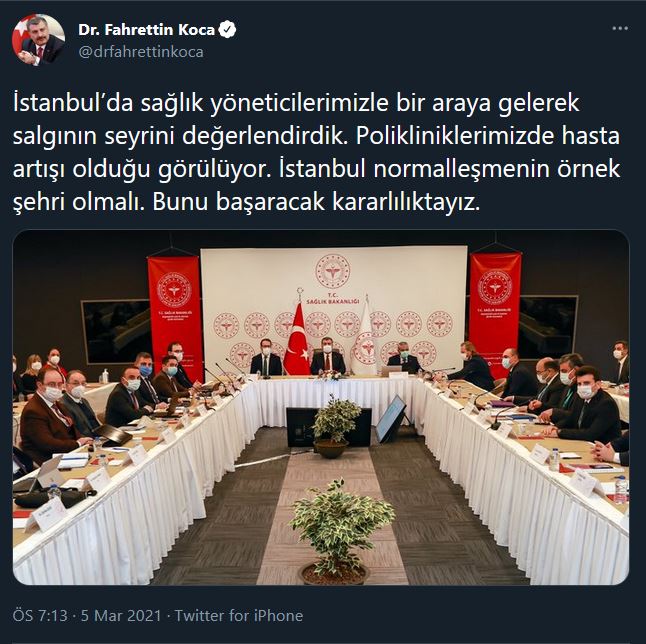Click the tweet's first word İstanbul'da
The image size is (646, 644).
pyautogui.click(x=73, y=103)
